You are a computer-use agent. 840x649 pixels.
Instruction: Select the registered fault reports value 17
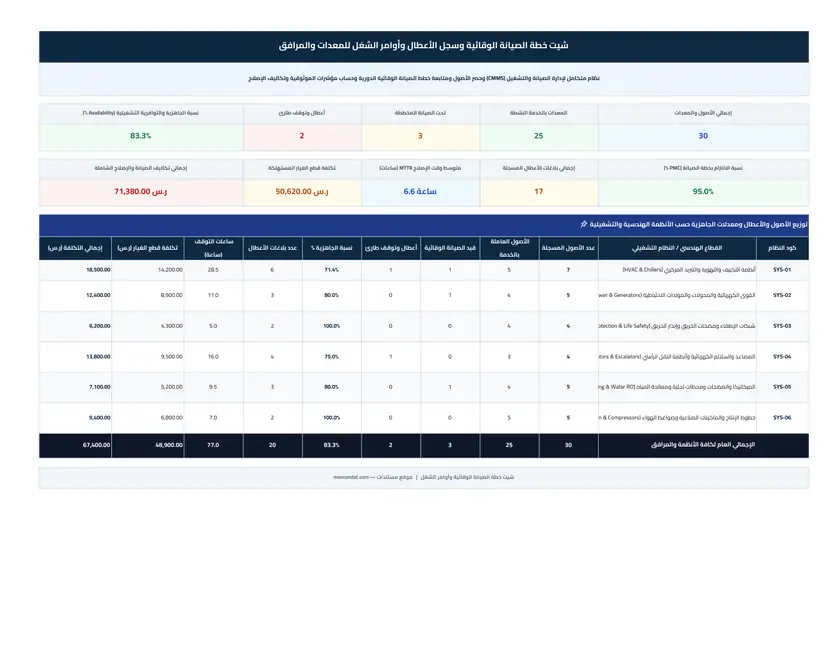tap(538, 191)
